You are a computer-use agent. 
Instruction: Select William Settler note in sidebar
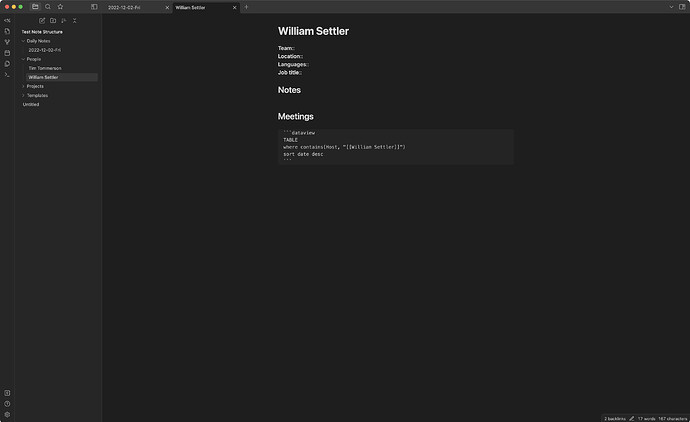62,77
